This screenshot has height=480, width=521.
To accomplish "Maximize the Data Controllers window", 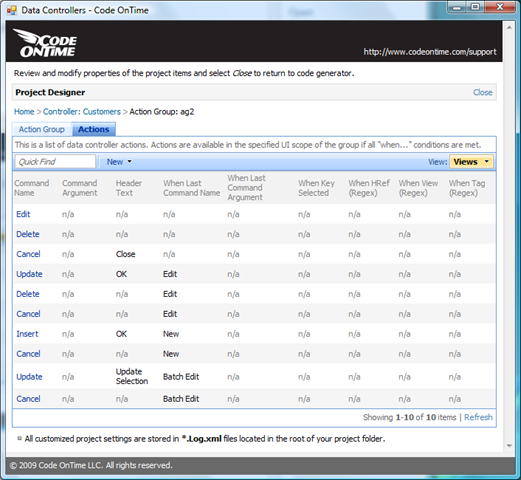I will coord(475,7).
